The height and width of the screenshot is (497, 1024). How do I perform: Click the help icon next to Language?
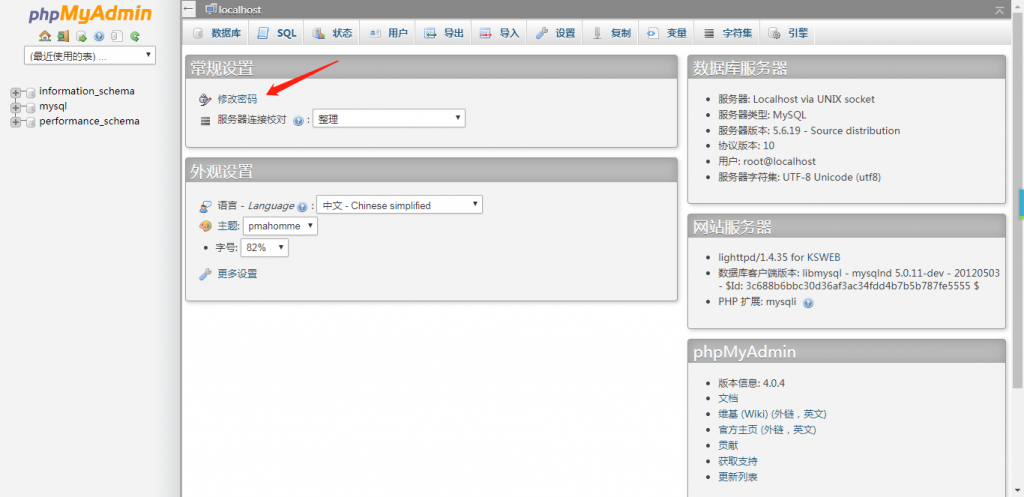(x=302, y=206)
